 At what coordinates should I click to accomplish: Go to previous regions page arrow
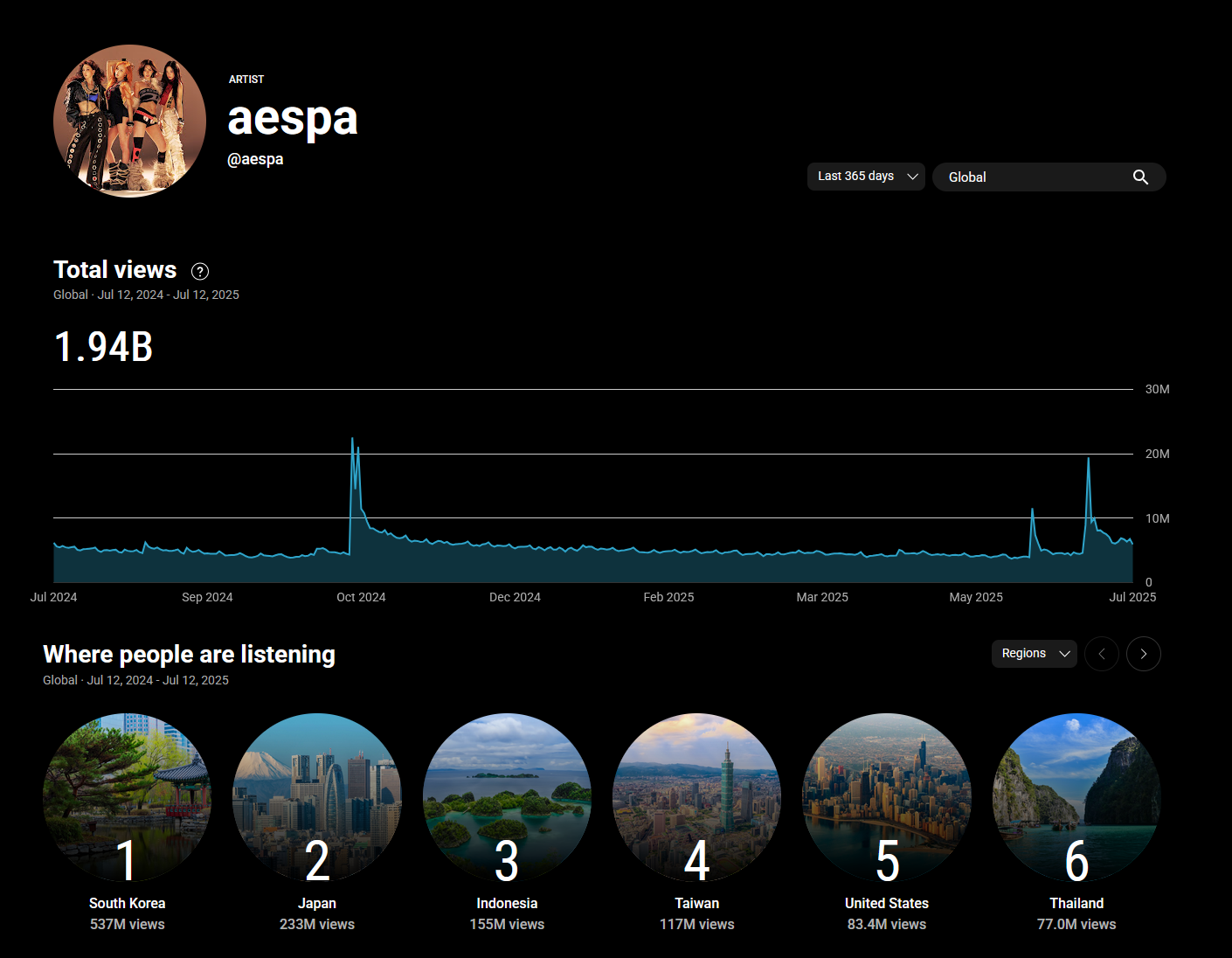1102,654
